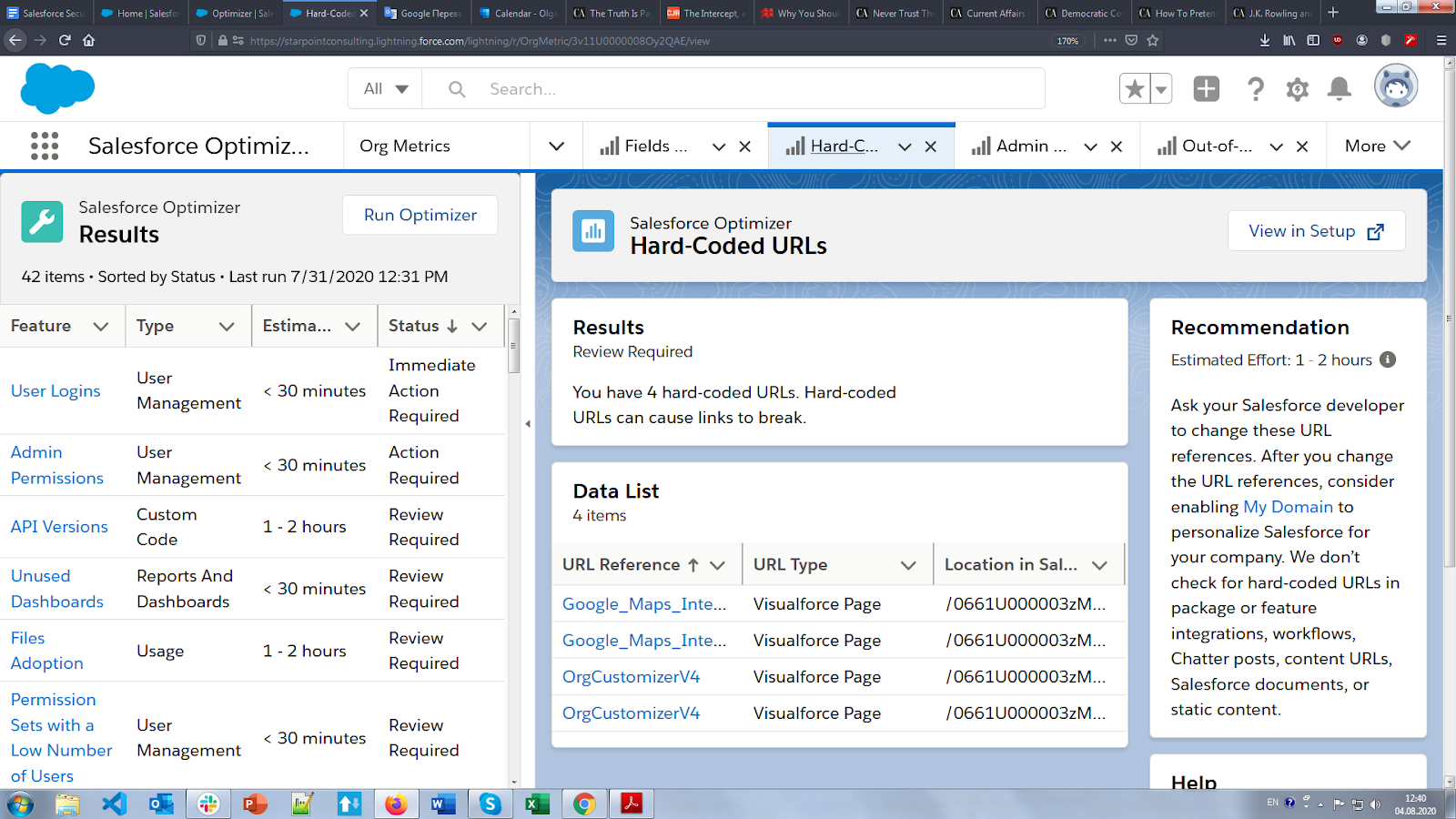The width and height of the screenshot is (1456, 819).
Task: Open global actions plus icon
Action: (x=1206, y=88)
